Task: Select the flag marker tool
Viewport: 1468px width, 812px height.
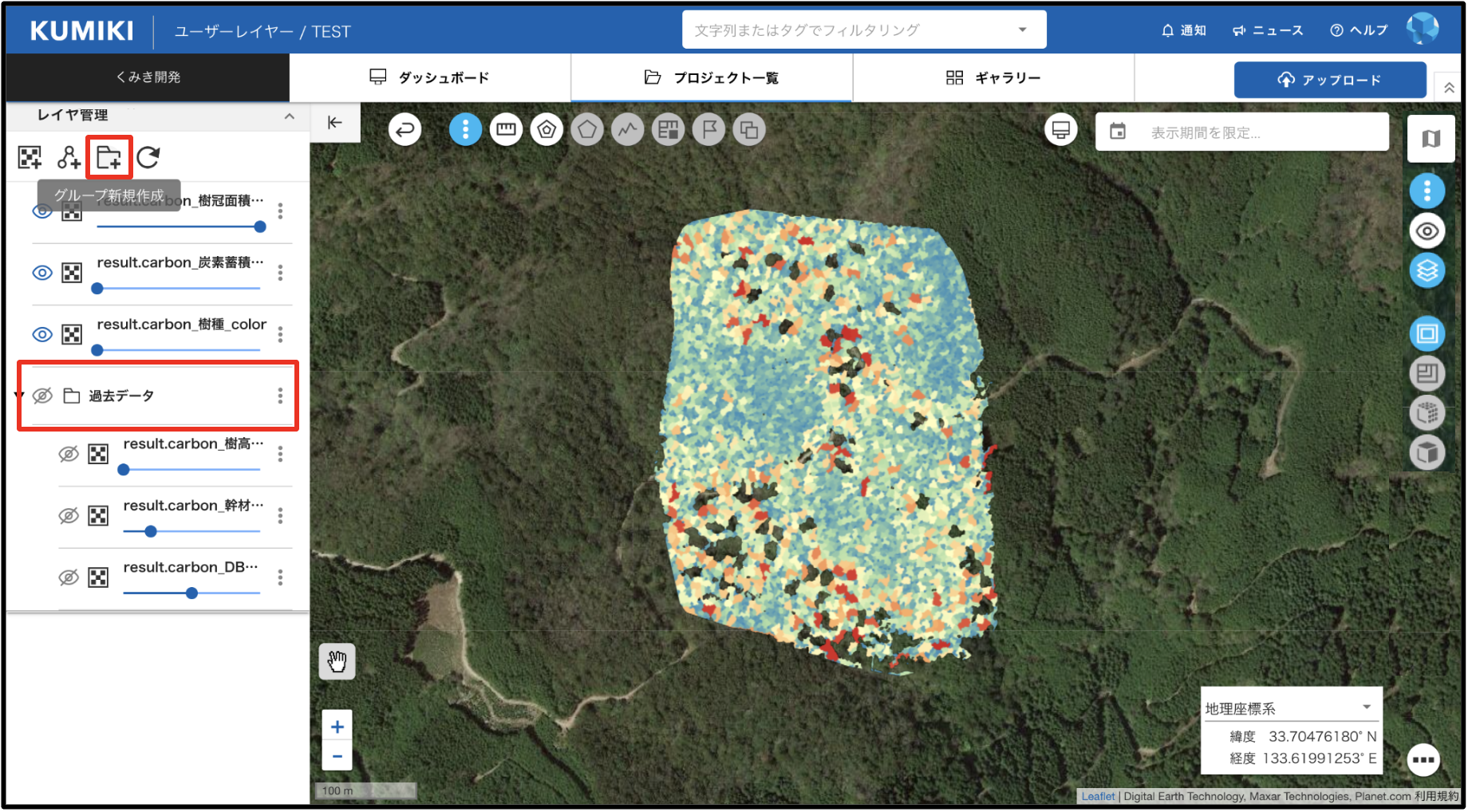Action: (x=708, y=129)
